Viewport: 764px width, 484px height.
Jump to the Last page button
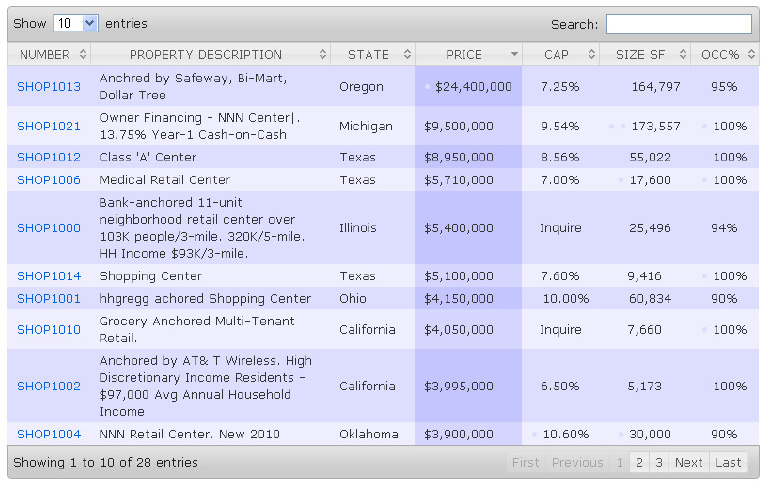point(728,462)
